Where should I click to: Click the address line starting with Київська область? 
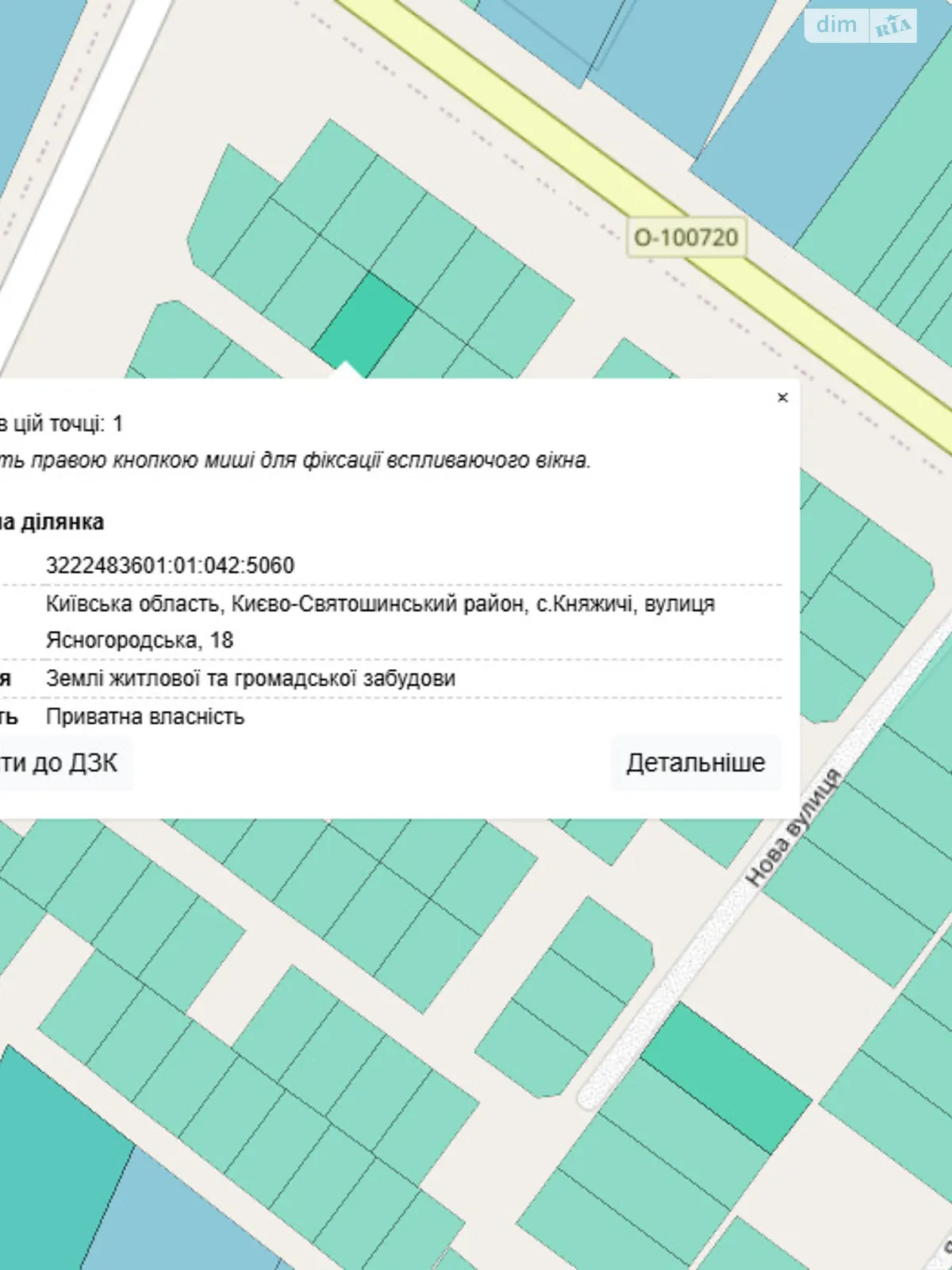tap(380, 604)
